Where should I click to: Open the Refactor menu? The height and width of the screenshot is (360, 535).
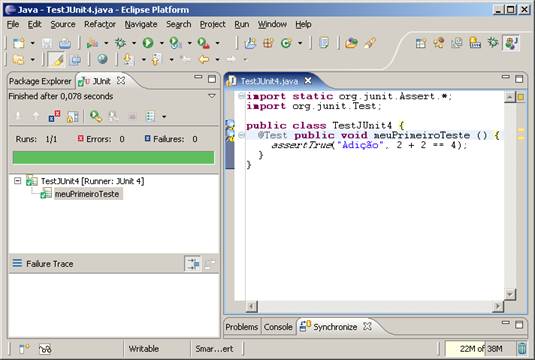click(x=100, y=25)
